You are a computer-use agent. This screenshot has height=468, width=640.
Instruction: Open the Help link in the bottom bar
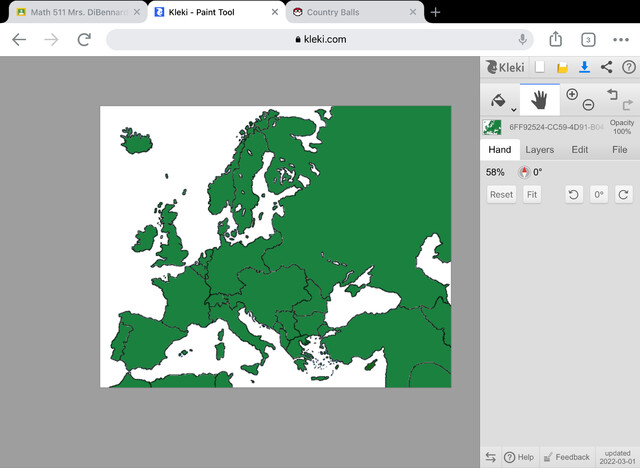[x=519, y=457]
